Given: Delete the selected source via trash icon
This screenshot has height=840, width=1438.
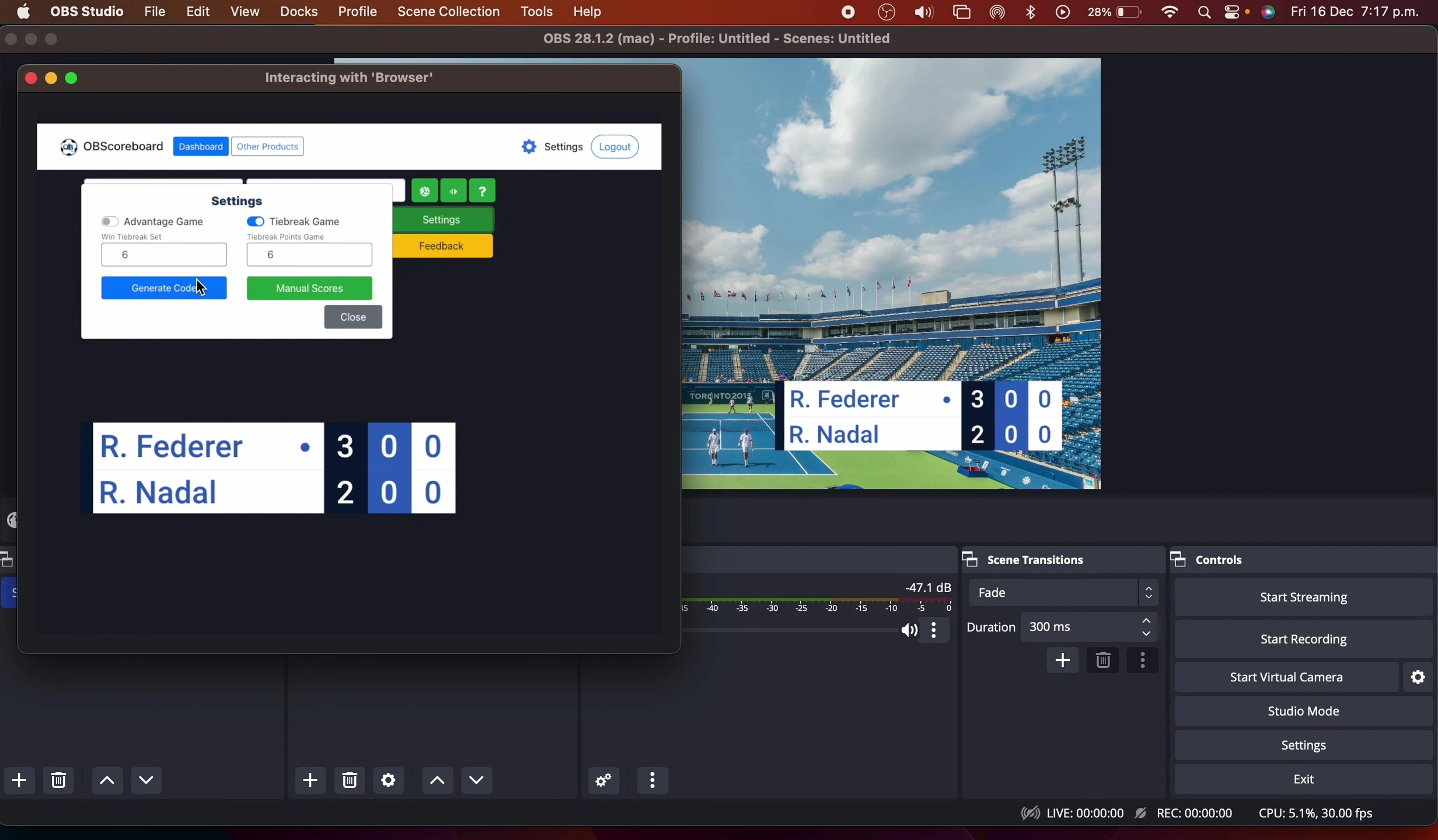Looking at the screenshot, I should 348,780.
